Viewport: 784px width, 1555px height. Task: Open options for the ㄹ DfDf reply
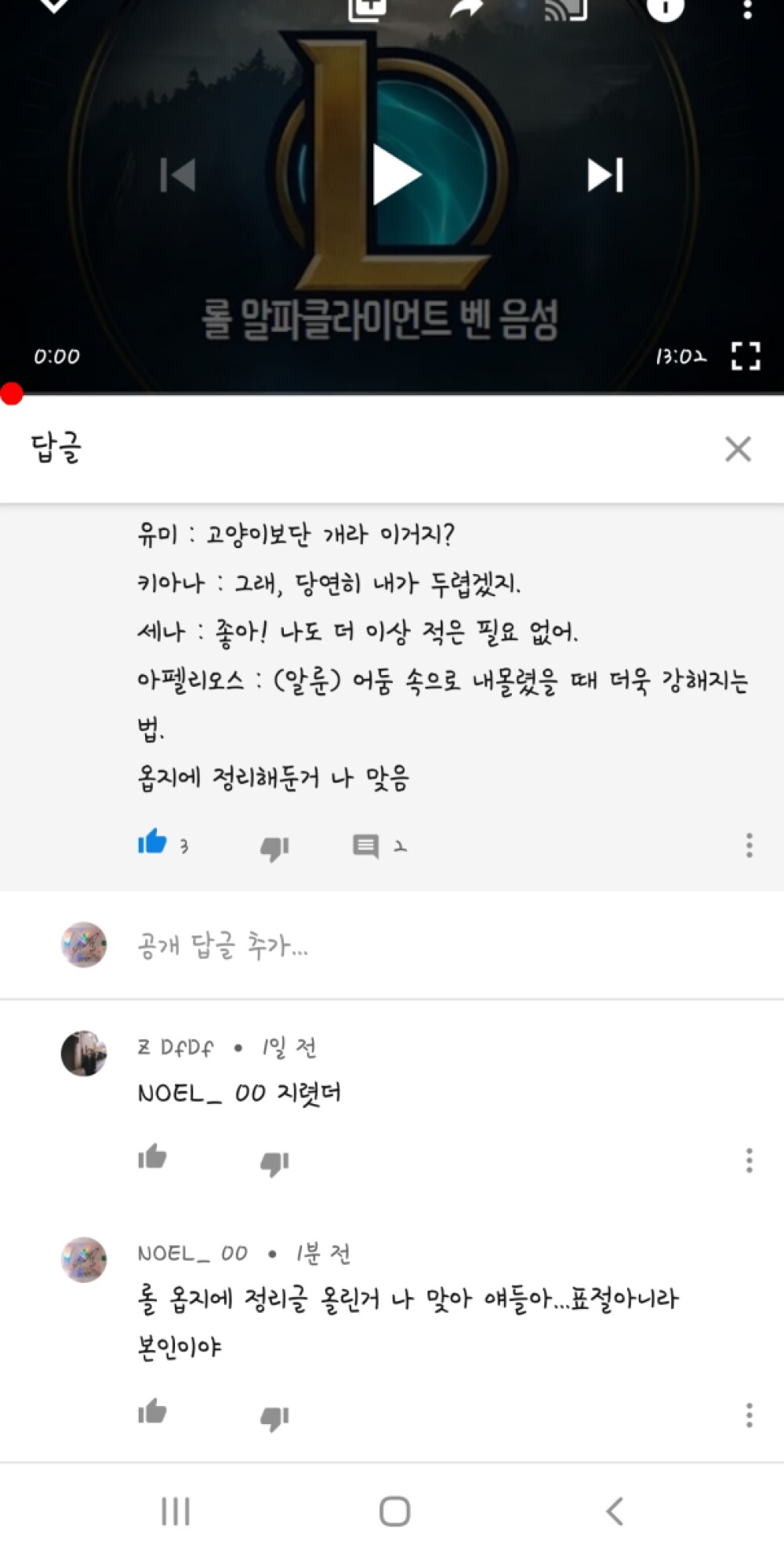point(749,1160)
